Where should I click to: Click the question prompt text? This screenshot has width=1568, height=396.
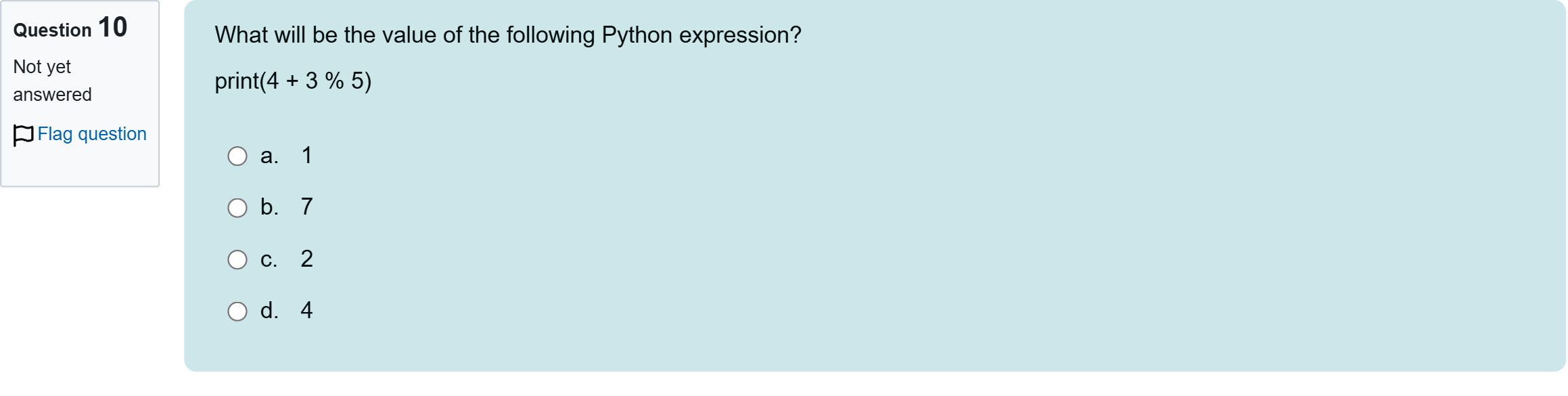507,35
